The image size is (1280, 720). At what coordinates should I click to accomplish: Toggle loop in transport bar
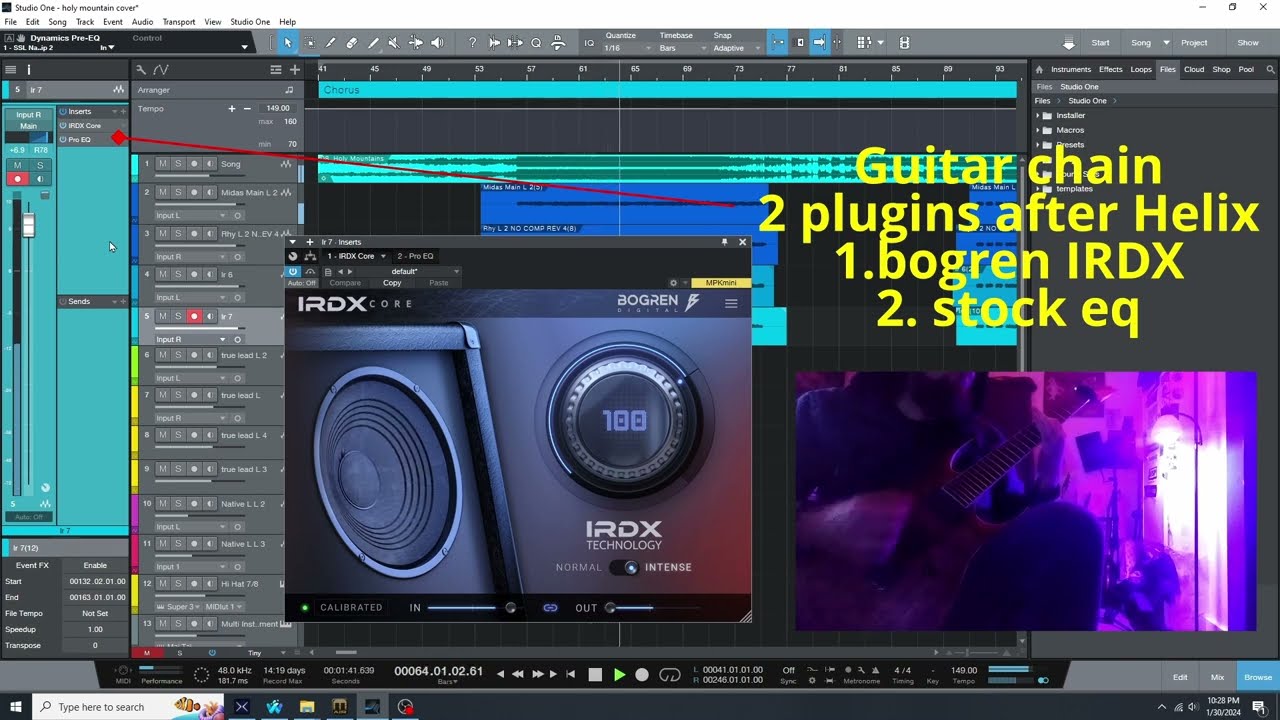pos(670,675)
